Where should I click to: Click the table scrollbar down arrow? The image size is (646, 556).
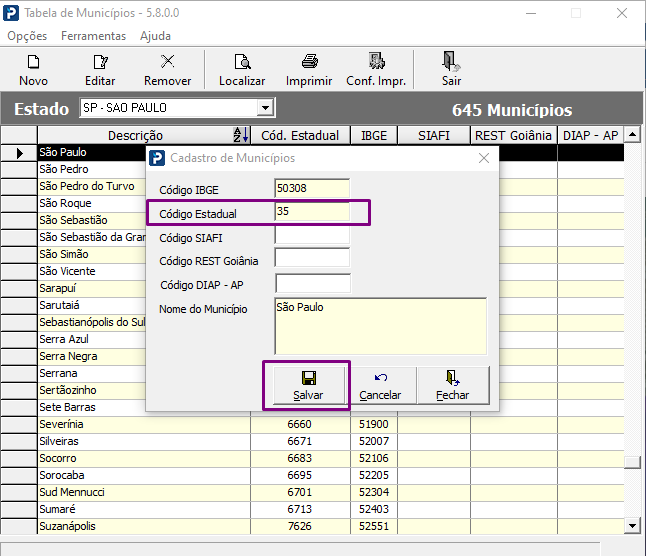pyautogui.click(x=632, y=526)
